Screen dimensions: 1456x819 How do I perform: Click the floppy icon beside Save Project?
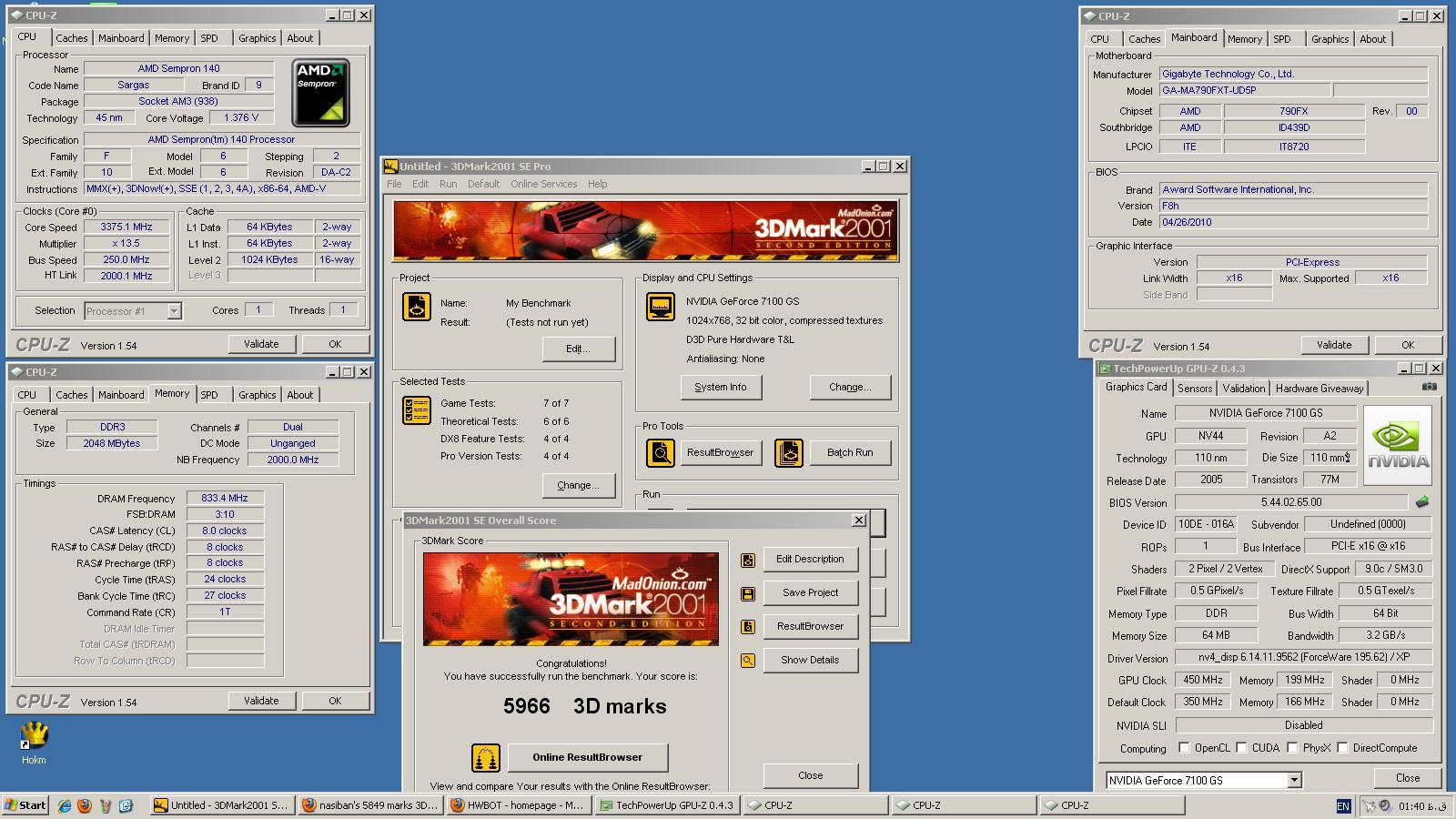pos(748,593)
